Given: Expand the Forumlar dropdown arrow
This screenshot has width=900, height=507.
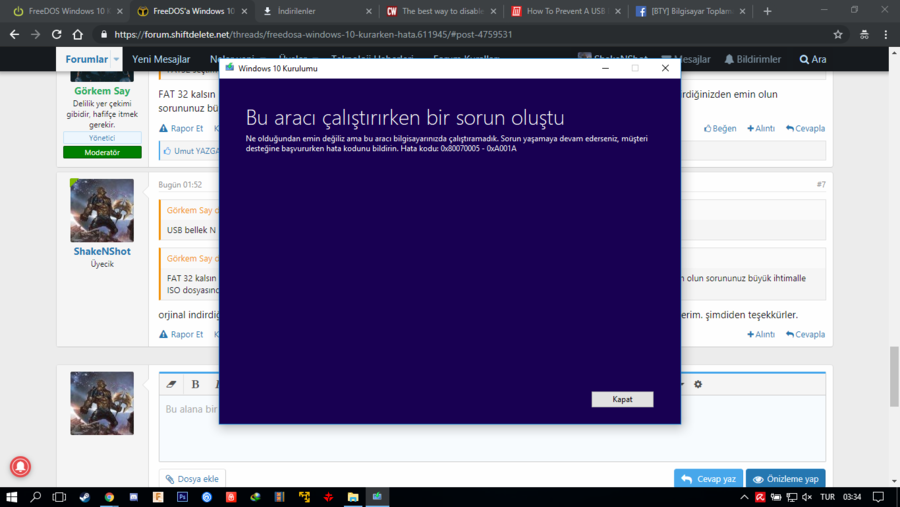Looking at the screenshot, I should click(116, 59).
